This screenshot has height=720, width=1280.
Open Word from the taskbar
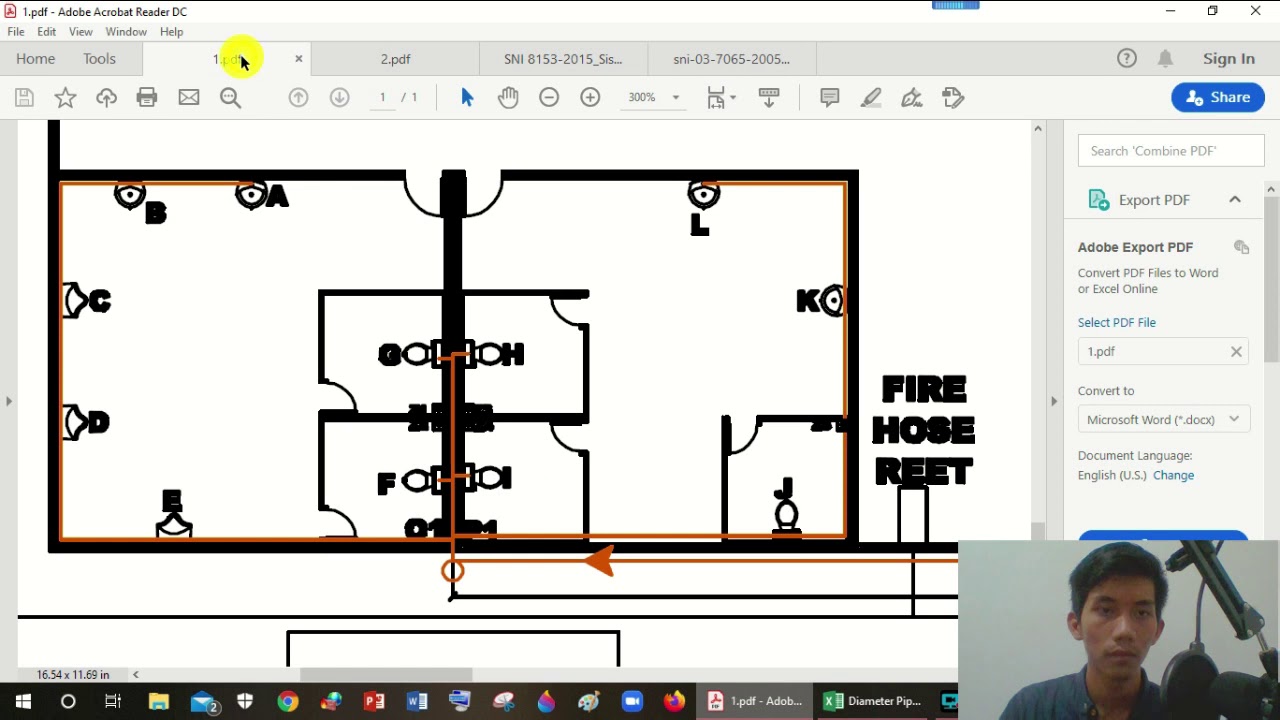tap(417, 702)
